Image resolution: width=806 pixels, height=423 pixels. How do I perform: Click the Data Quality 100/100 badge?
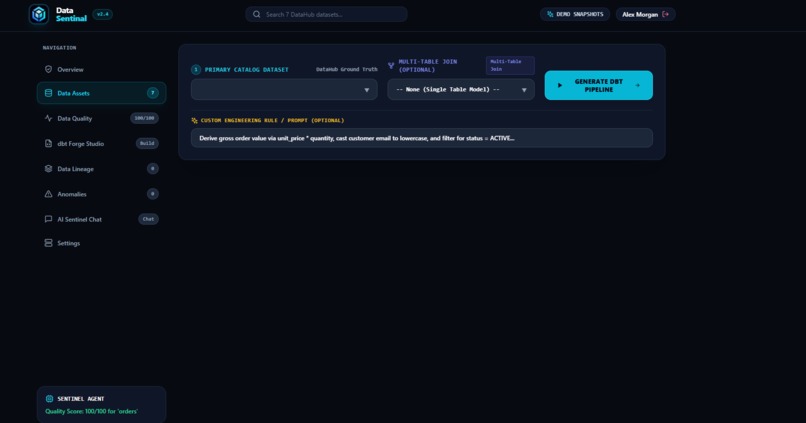(x=144, y=118)
